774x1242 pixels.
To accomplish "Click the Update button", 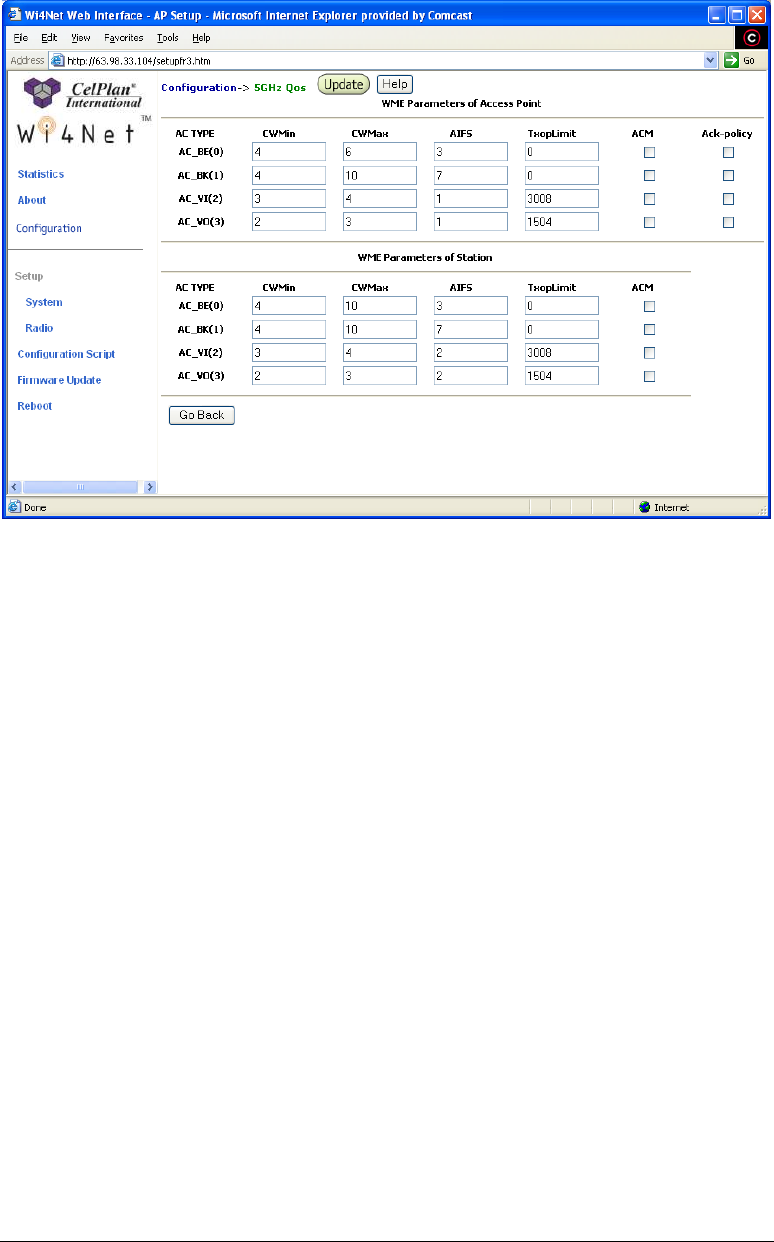I will click(x=344, y=85).
